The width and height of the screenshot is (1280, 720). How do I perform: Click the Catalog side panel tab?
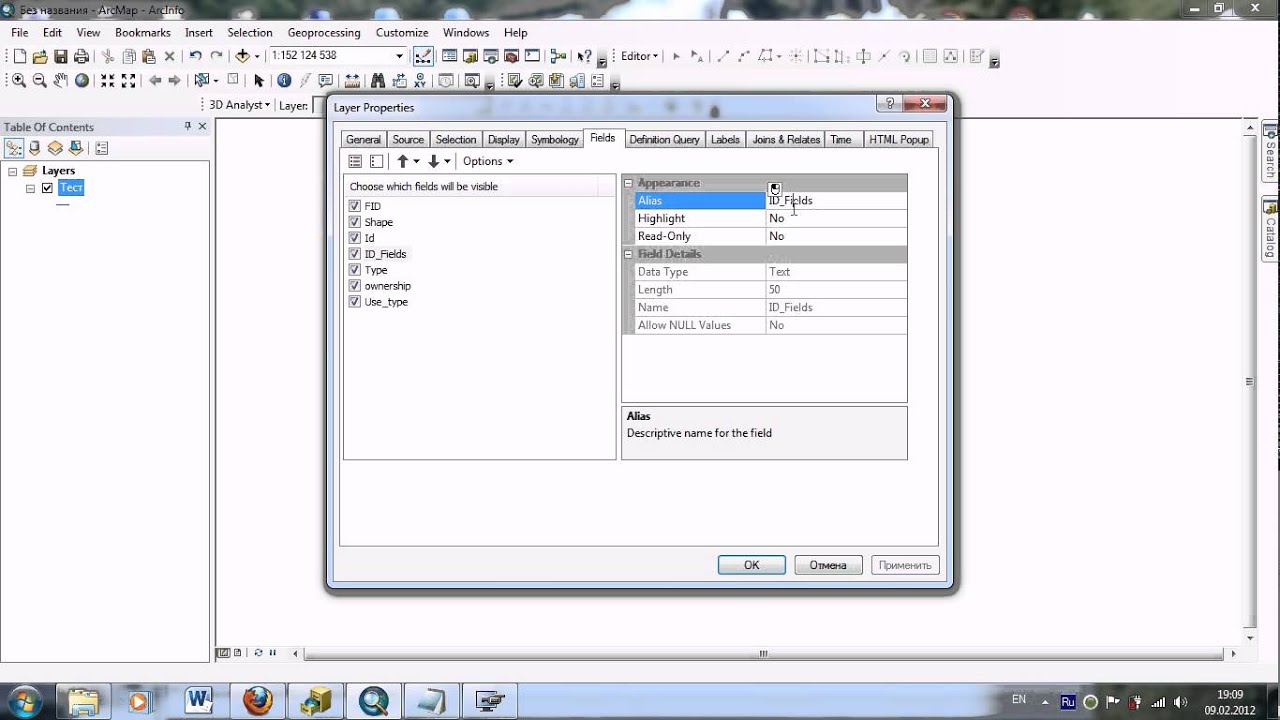(x=1271, y=230)
